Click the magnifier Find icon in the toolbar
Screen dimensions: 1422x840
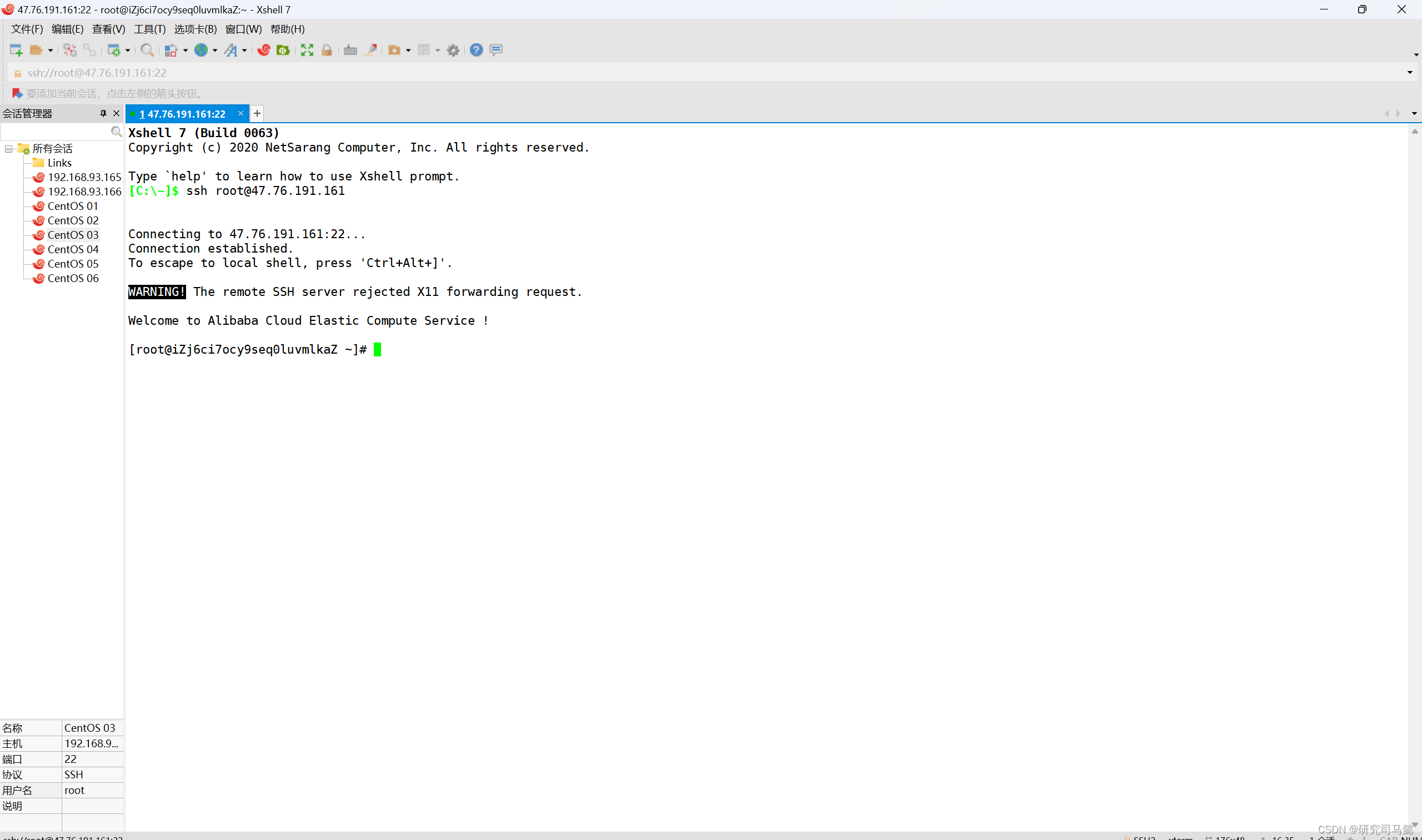coord(147,51)
